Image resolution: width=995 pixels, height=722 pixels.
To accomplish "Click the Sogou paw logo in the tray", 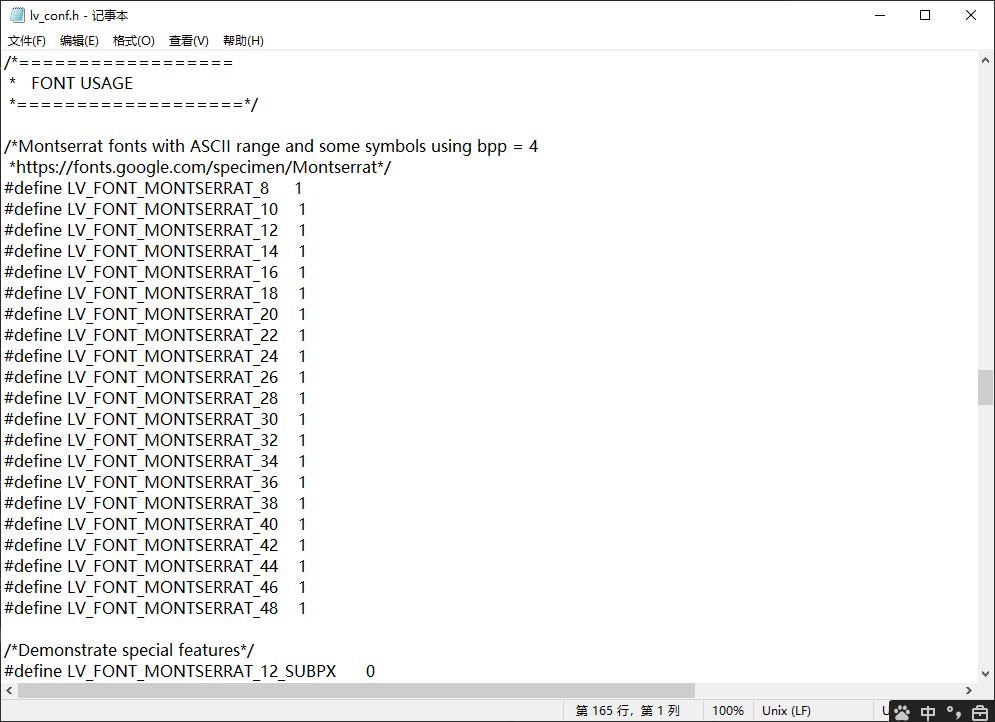I will coord(902,712).
